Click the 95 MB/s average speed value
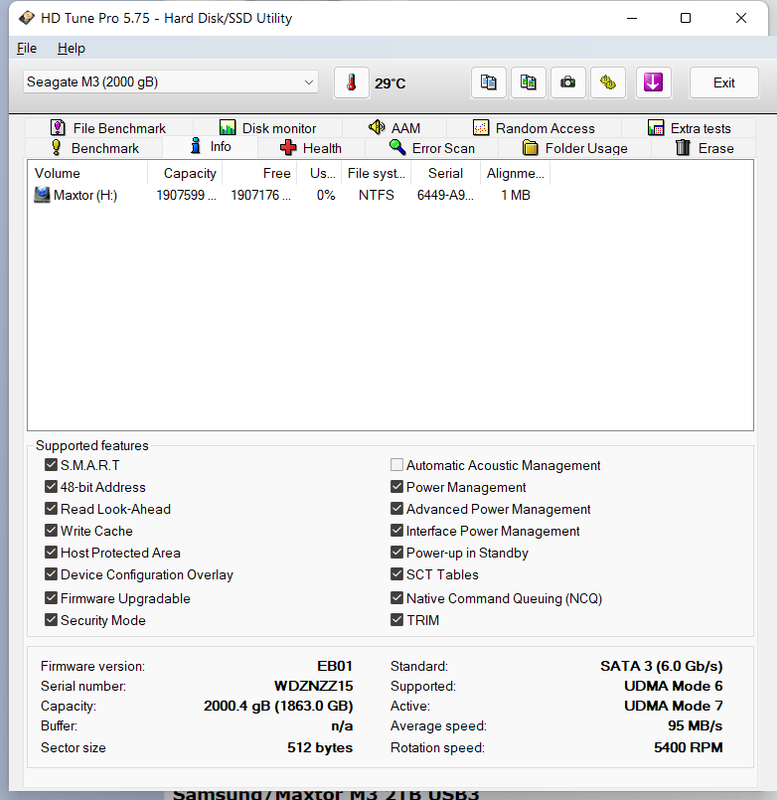The image size is (777, 800). coord(695,726)
